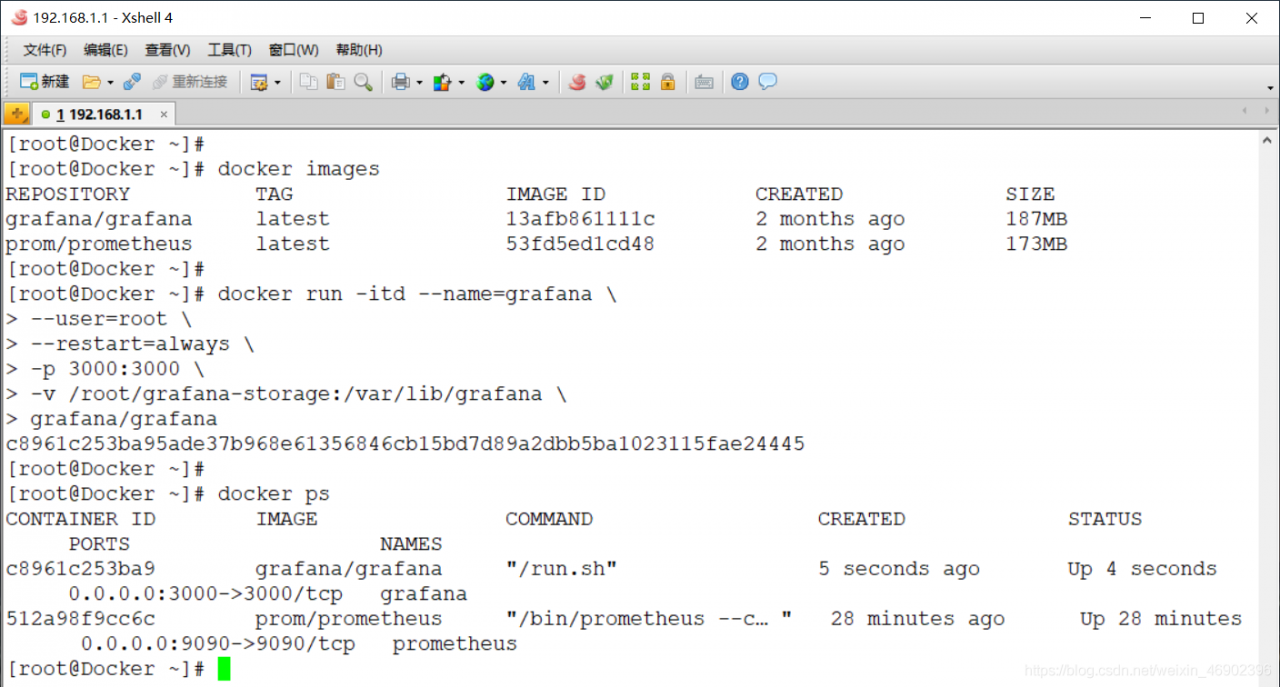Click the blue disconnect link icon
This screenshot has height=687, width=1280.
point(132,82)
